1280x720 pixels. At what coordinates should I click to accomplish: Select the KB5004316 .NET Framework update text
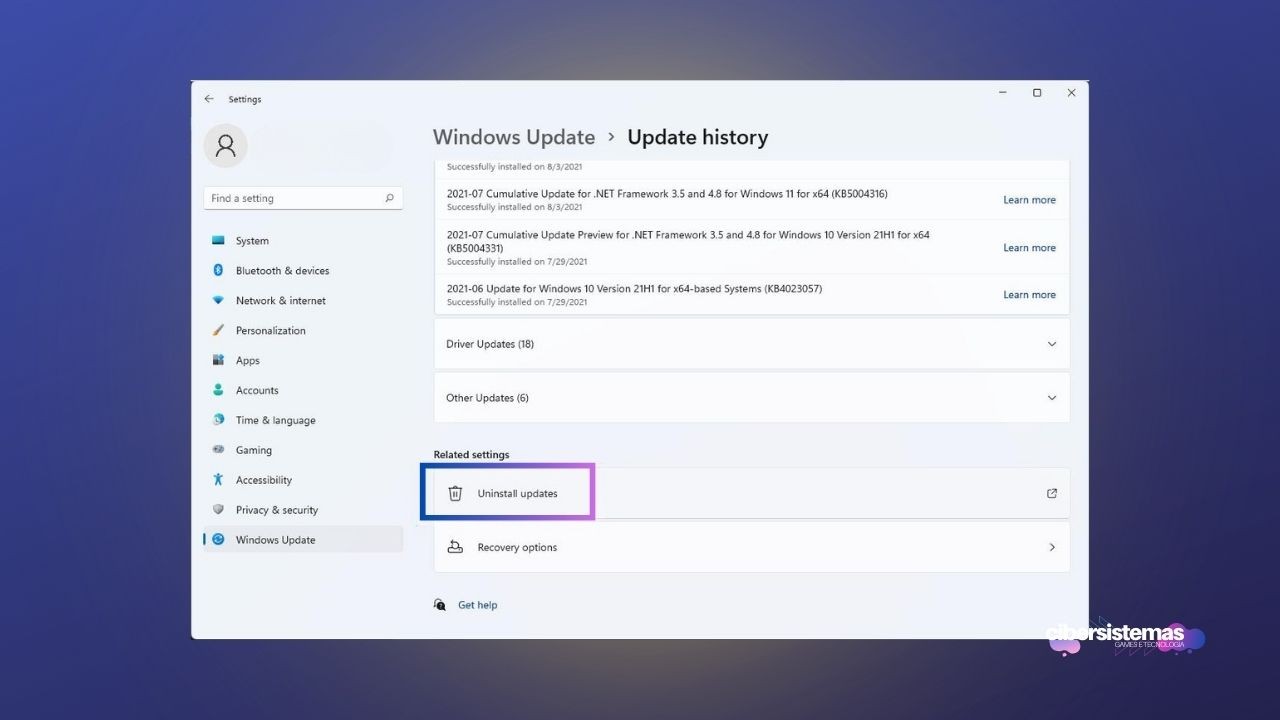click(667, 194)
